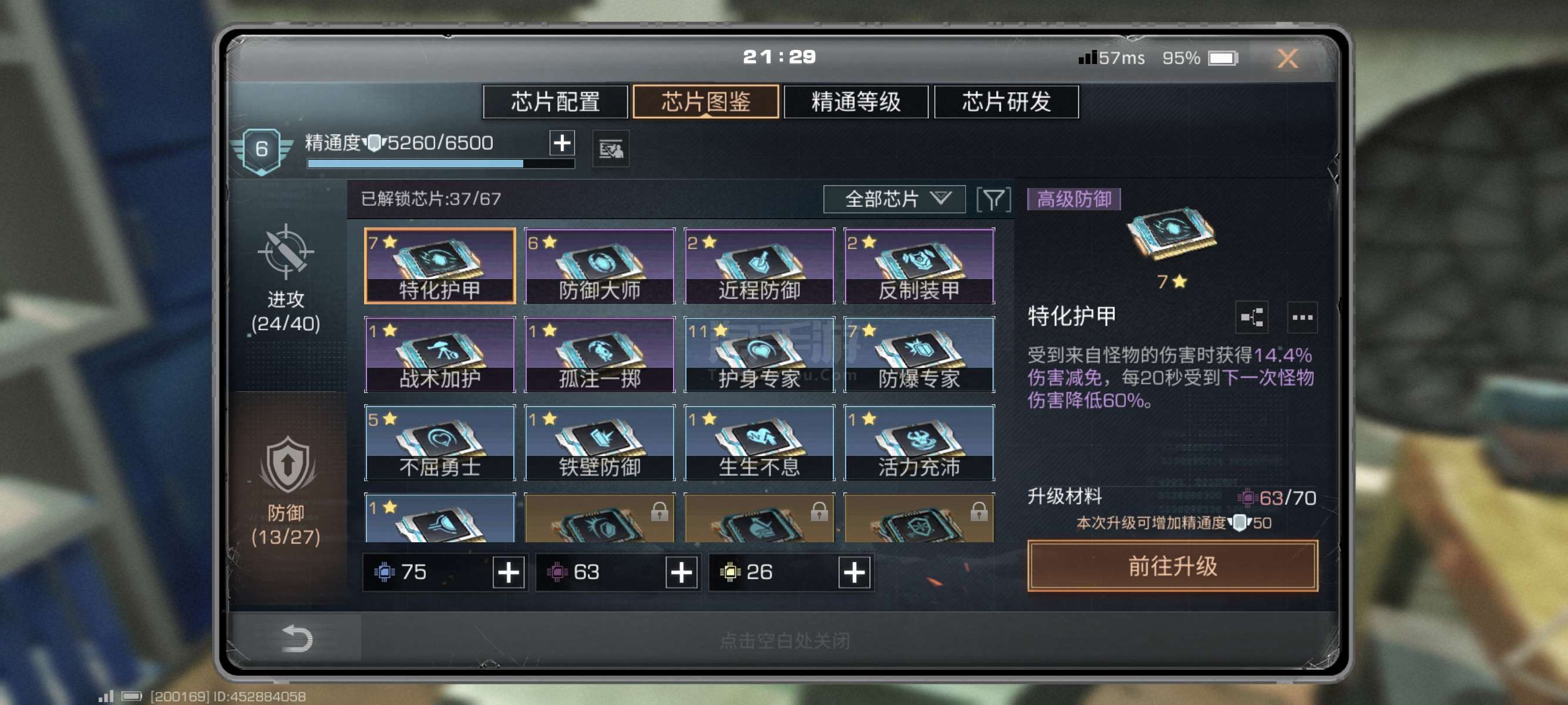Switch to the 芯片配置 tab
Screen dimensions: 1568x705
click(x=555, y=102)
